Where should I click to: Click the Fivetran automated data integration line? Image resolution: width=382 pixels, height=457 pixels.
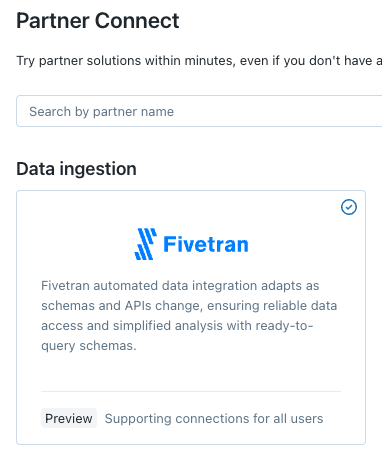pyautogui.click(x=180, y=286)
